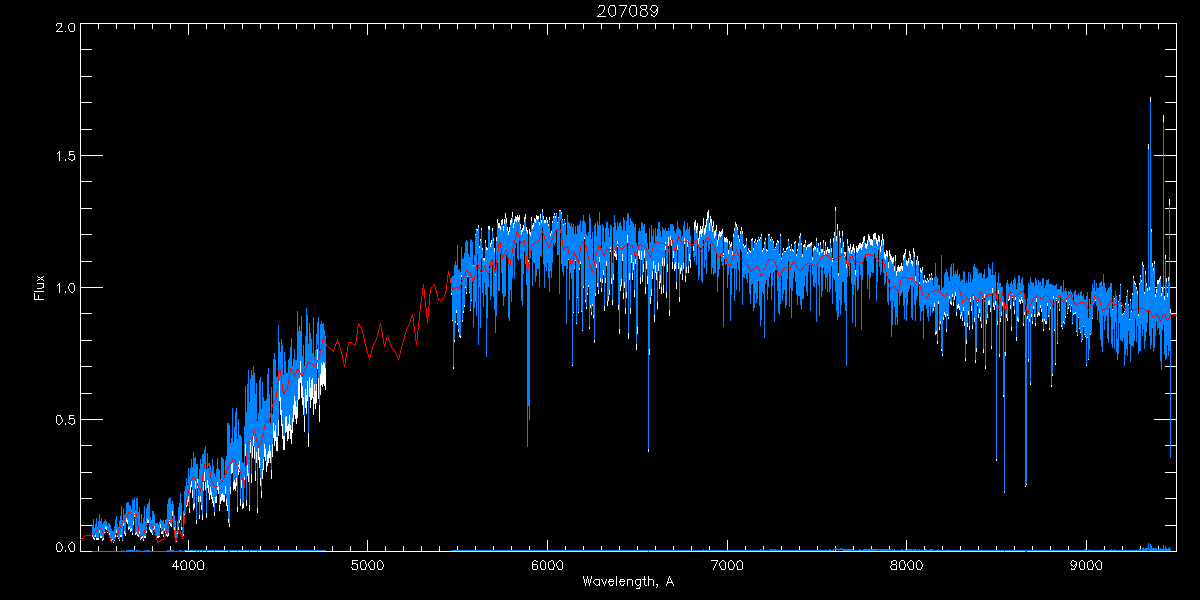Click the 8000 wavelength tick label
This screenshot has width=1200, height=600.
coord(906,564)
